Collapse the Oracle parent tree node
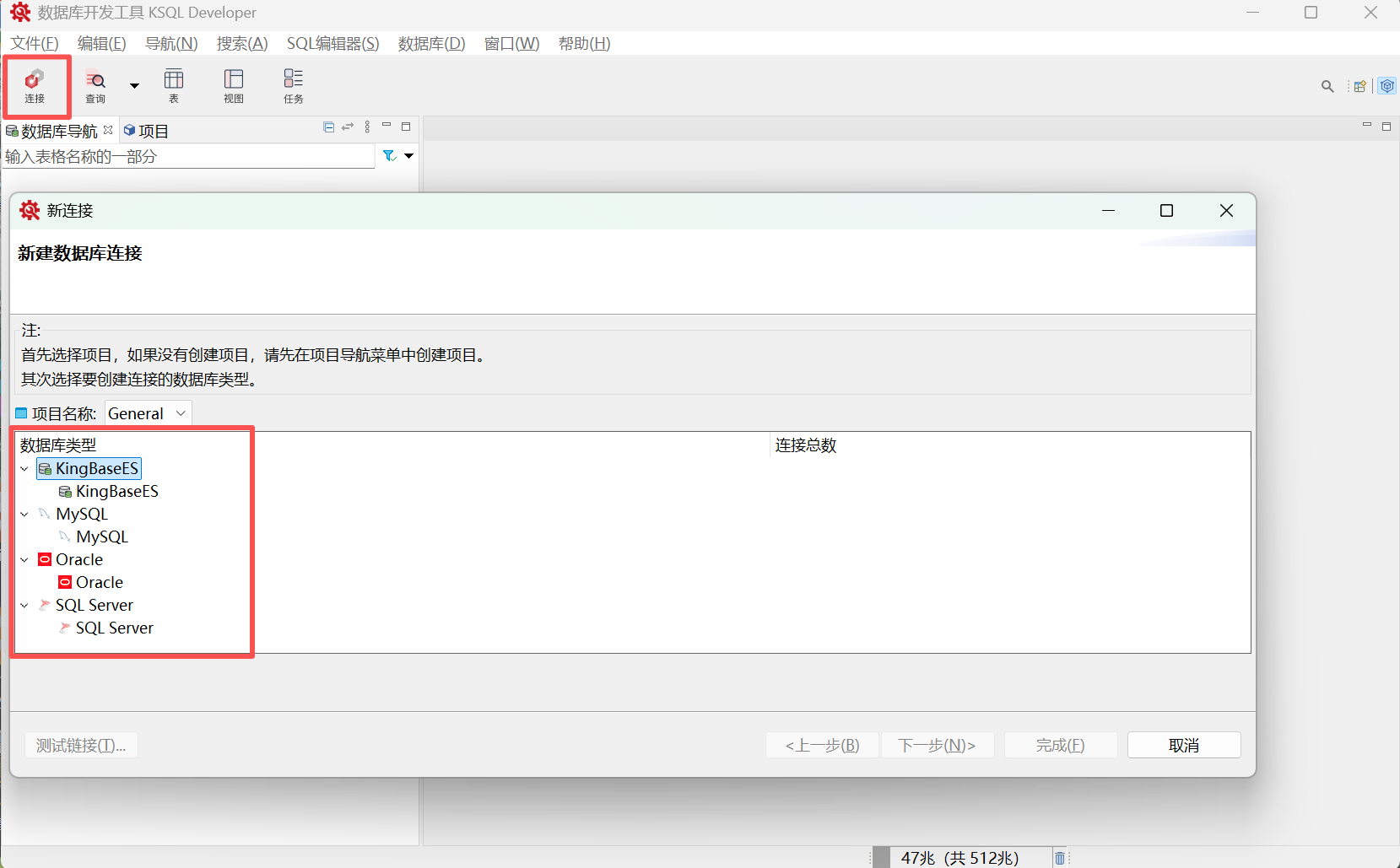 (x=24, y=559)
